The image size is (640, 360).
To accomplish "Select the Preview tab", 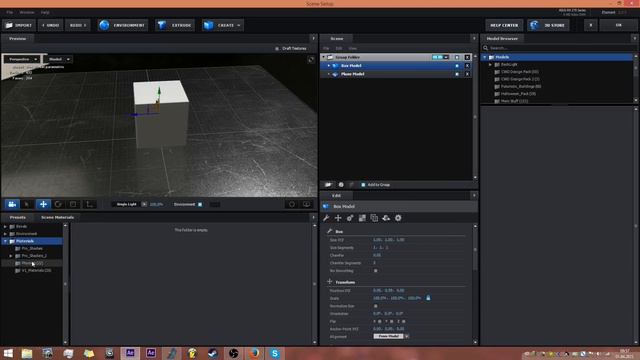I will click(18, 39).
